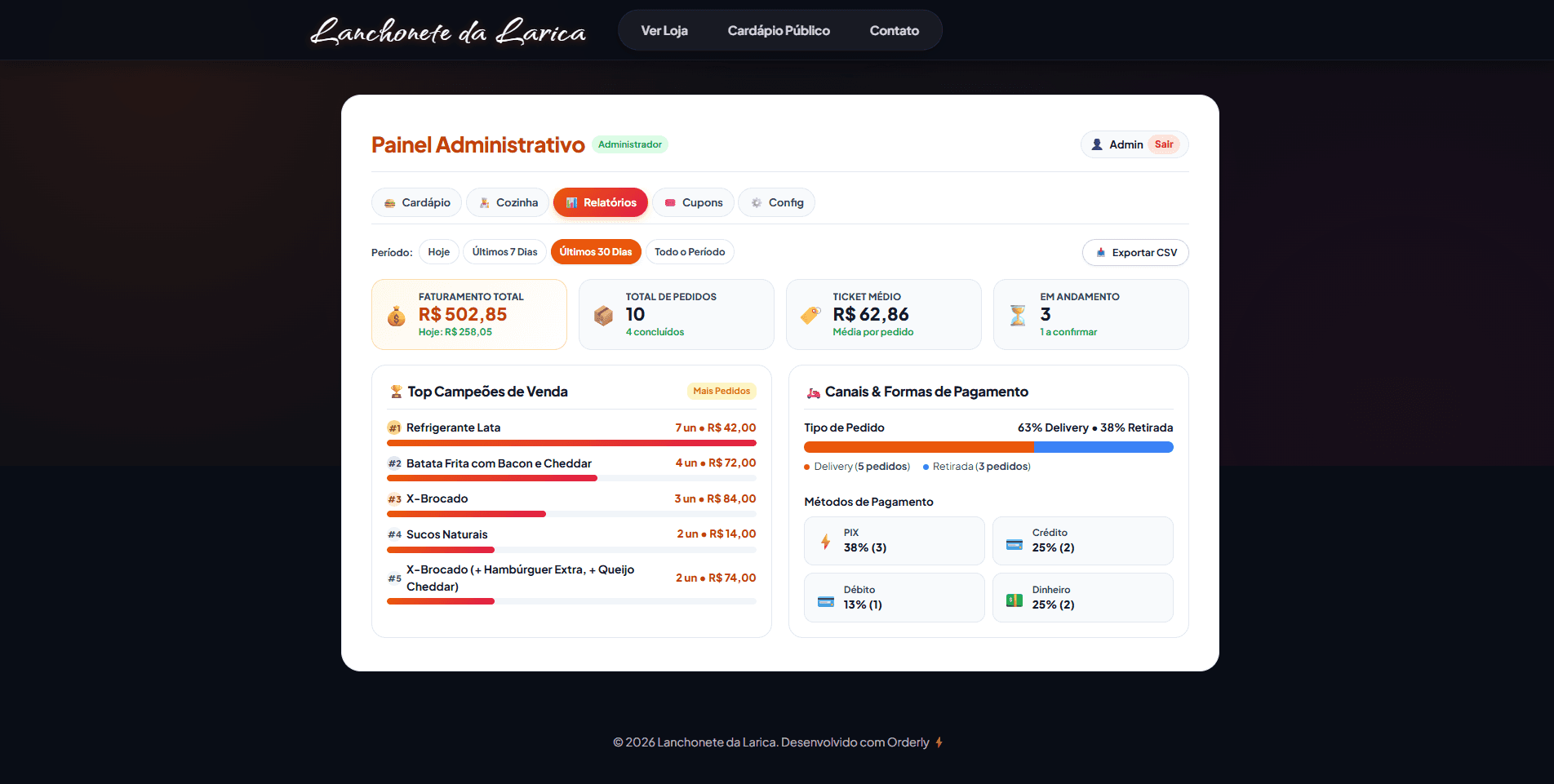Click the #3 rank badge for X-Brocado
The height and width of the screenshot is (784, 1554).
(x=394, y=498)
